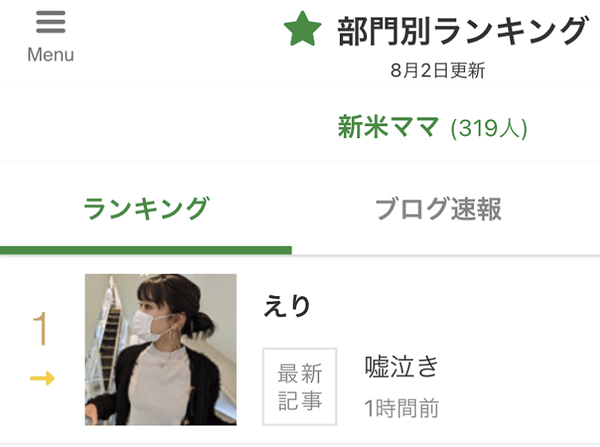600x447 pixels.
Task: Click the gray underline below ブログ速報
Action: click(x=446, y=254)
